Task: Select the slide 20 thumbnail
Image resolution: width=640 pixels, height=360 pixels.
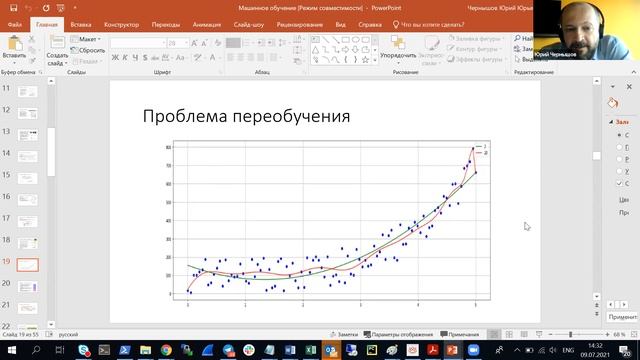Action: (x=28, y=287)
